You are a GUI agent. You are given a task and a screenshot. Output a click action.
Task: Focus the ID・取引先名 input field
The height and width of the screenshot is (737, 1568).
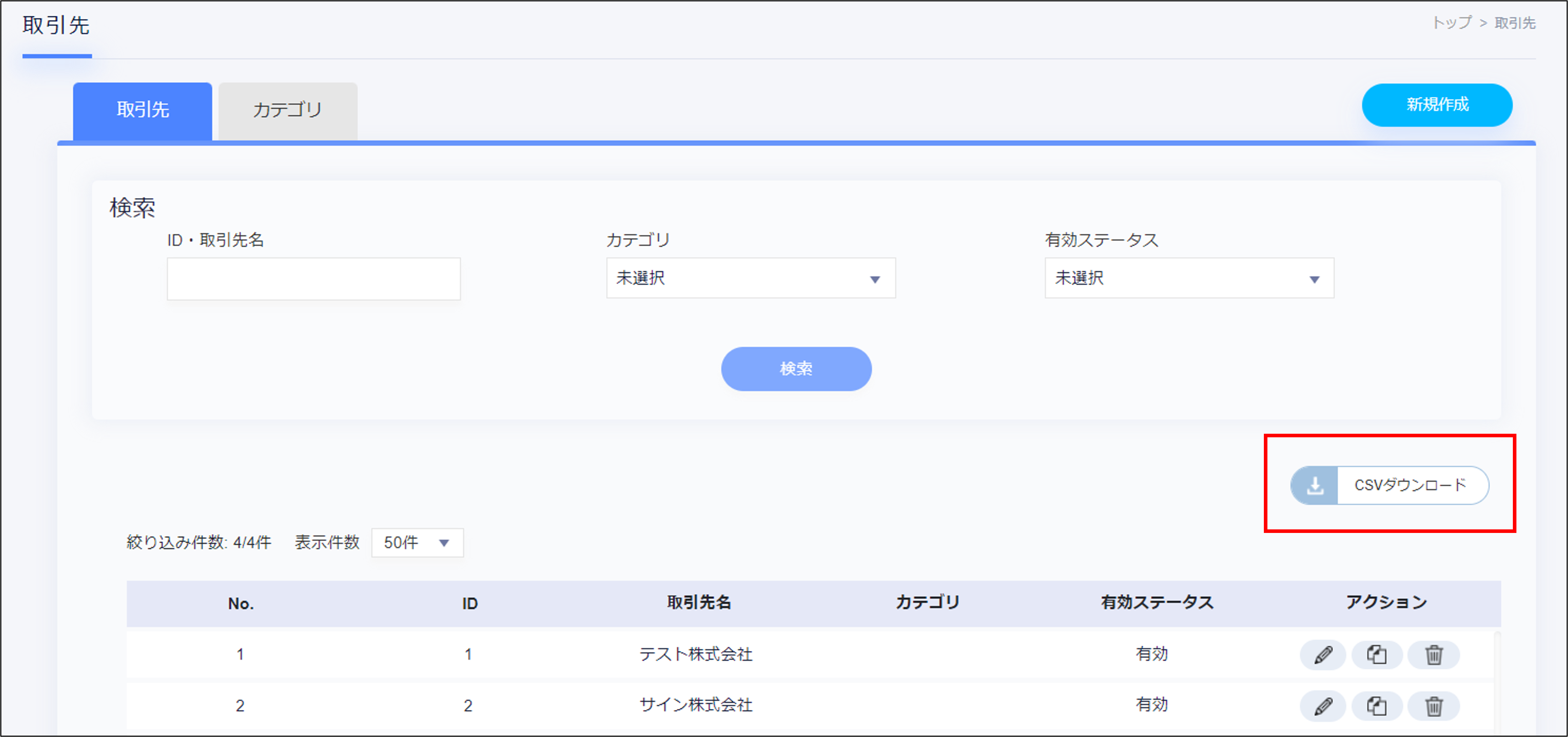pyautogui.click(x=313, y=279)
